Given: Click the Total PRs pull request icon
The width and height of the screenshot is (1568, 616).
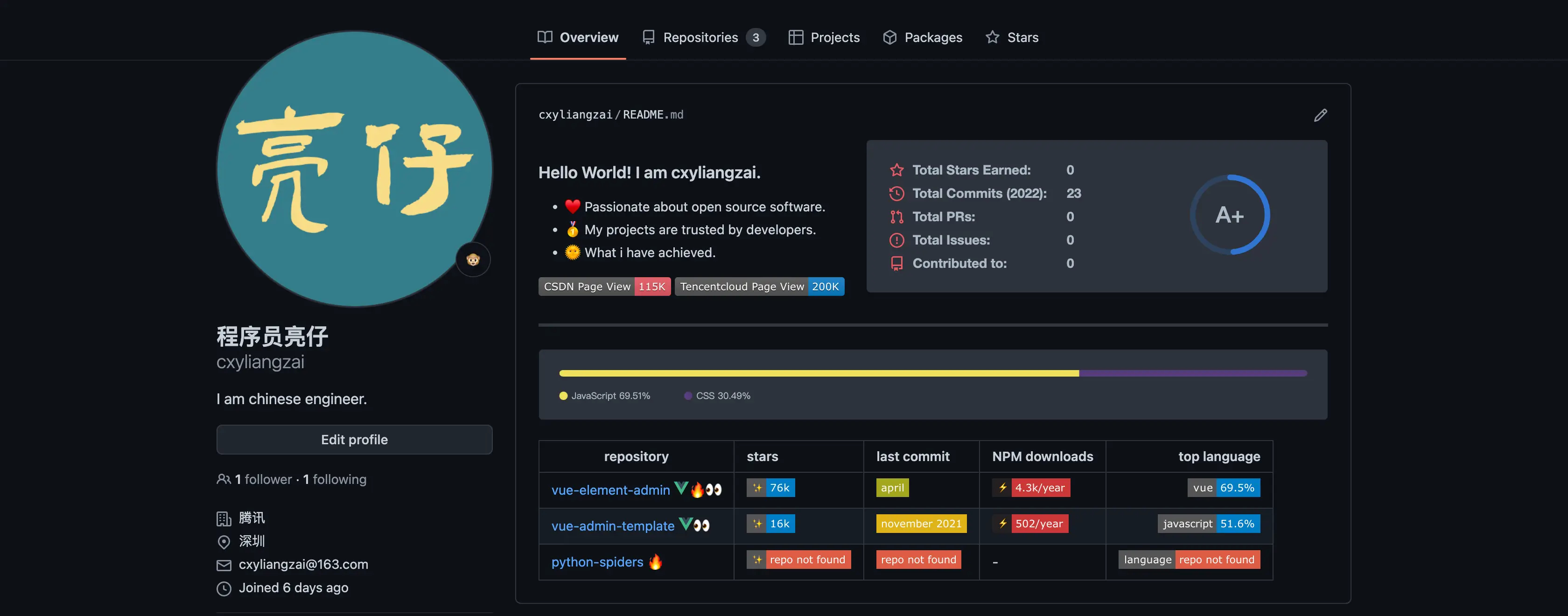Looking at the screenshot, I should tap(896, 217).
